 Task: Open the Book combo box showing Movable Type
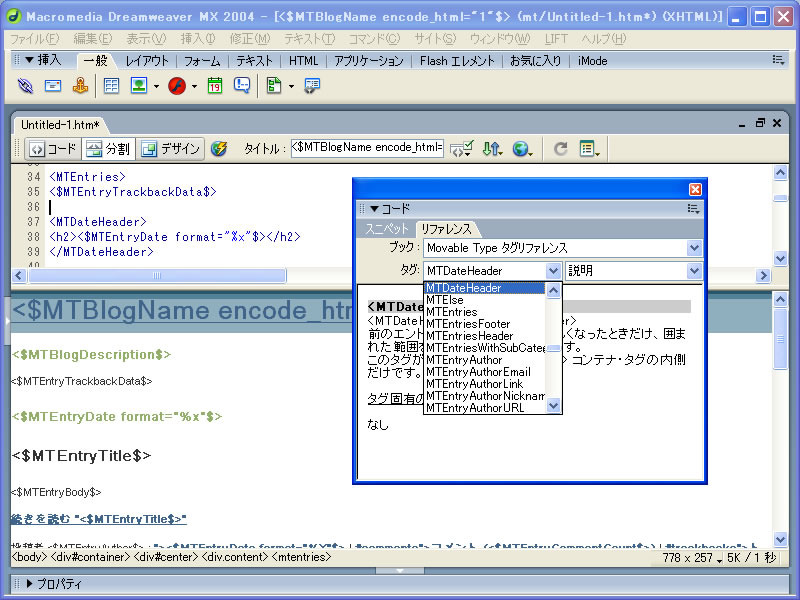[x=563, y=248]
